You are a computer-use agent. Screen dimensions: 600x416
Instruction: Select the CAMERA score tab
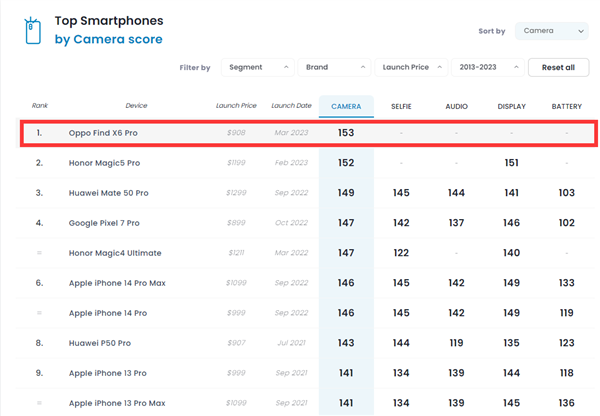coord(346,106)
